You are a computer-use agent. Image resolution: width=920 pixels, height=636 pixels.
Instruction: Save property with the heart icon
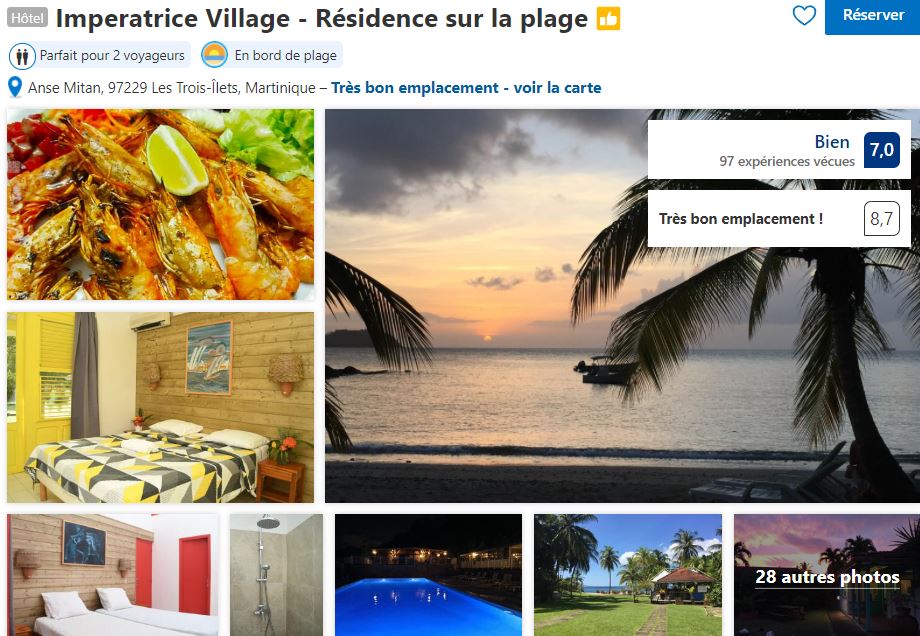[804, 15]
